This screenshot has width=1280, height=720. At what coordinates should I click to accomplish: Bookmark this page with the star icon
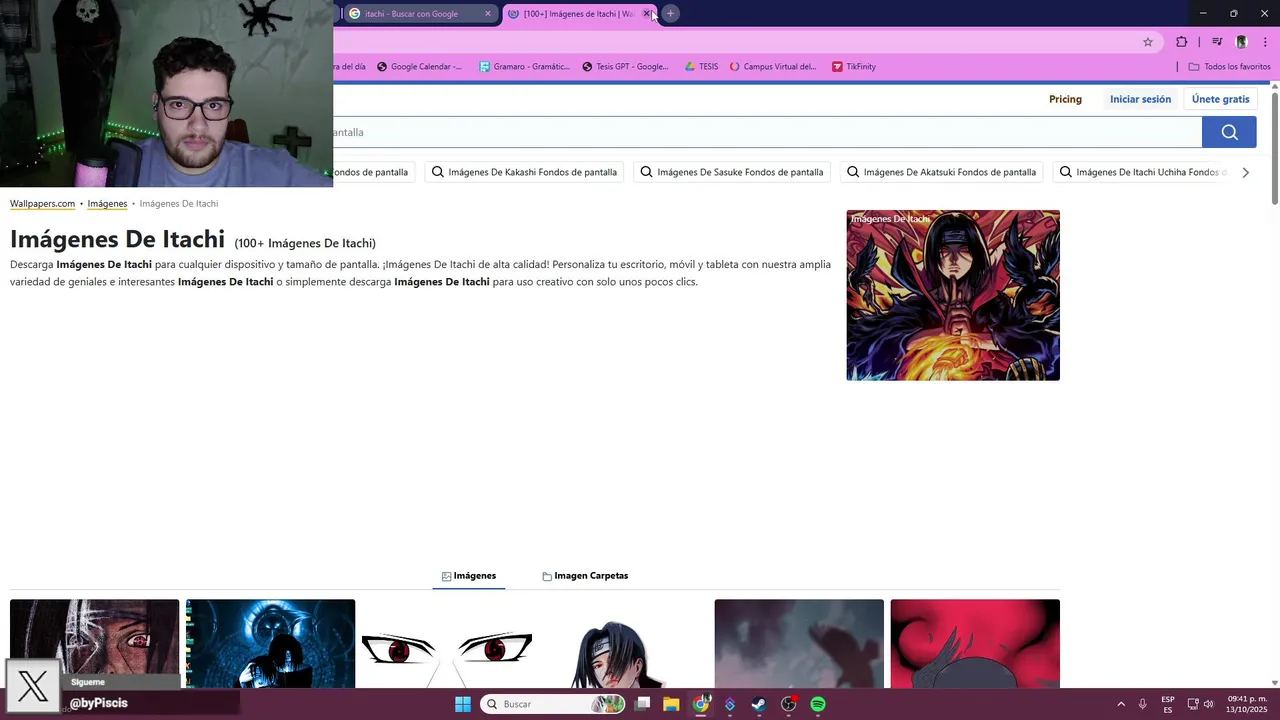click(1148, 42)
